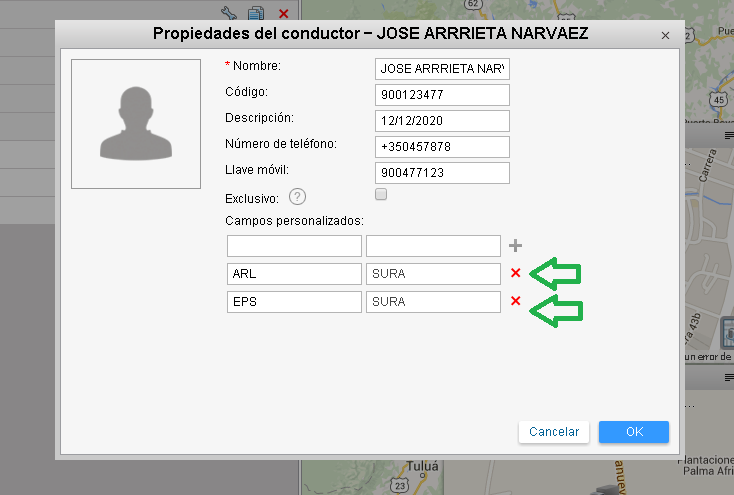Click into the Código field
Viewport: 734px width, 495px height.
coord(442,95)
